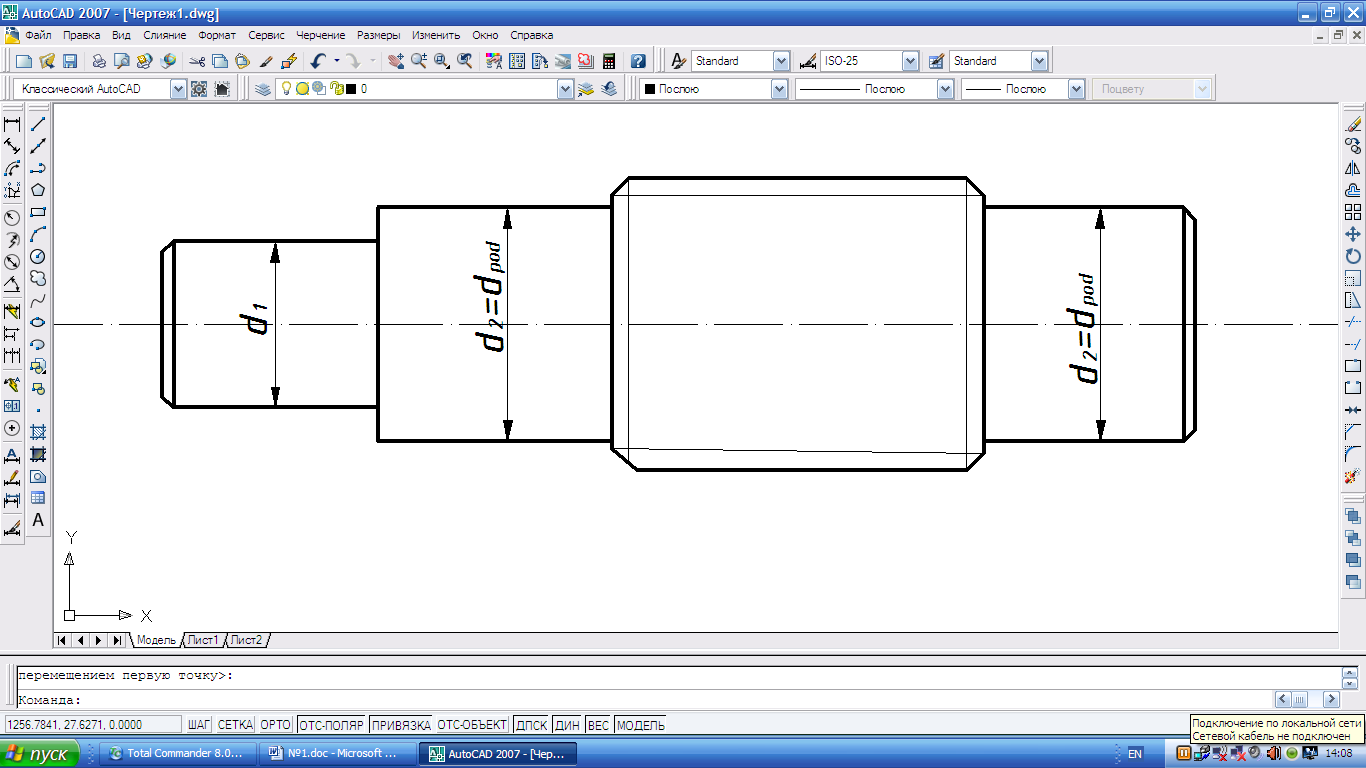Select the Spline draw tool
1366x768 pixels.
[x=38, y=300]
